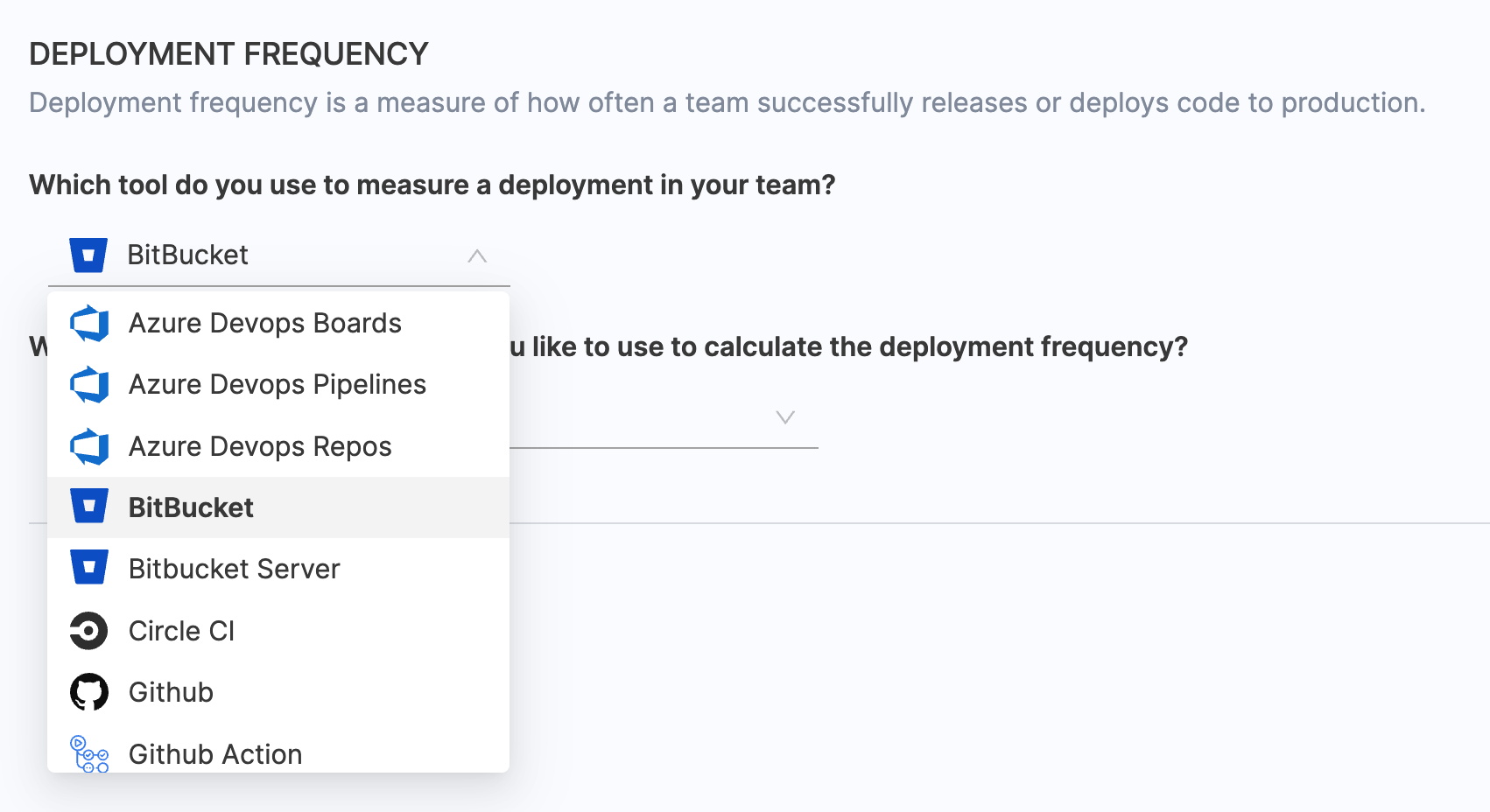Select Bitbucket Server from dropdown list
Screen dimensions: 1490x812
[x=234, y=570]
